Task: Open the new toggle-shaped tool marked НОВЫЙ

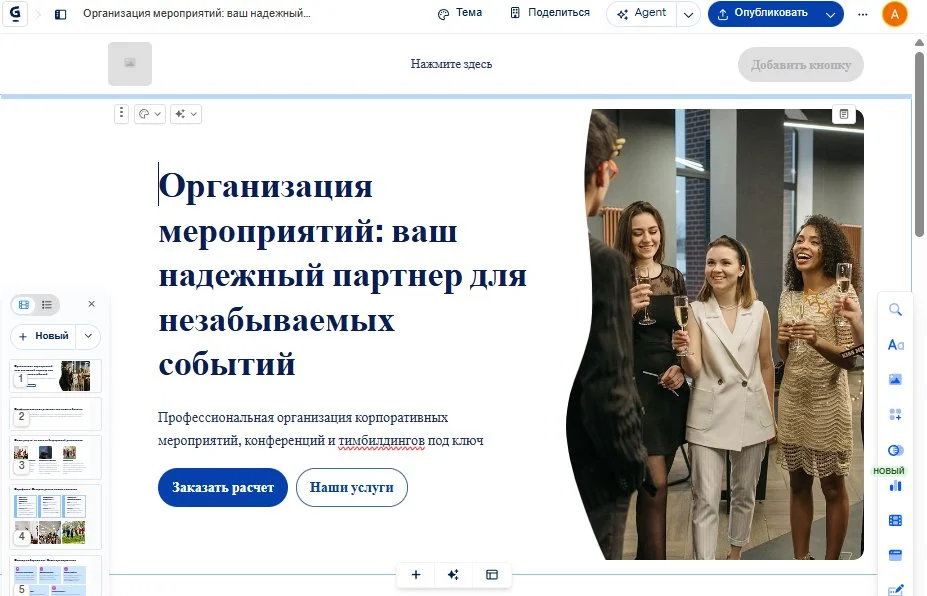Action: click(895, 451)
